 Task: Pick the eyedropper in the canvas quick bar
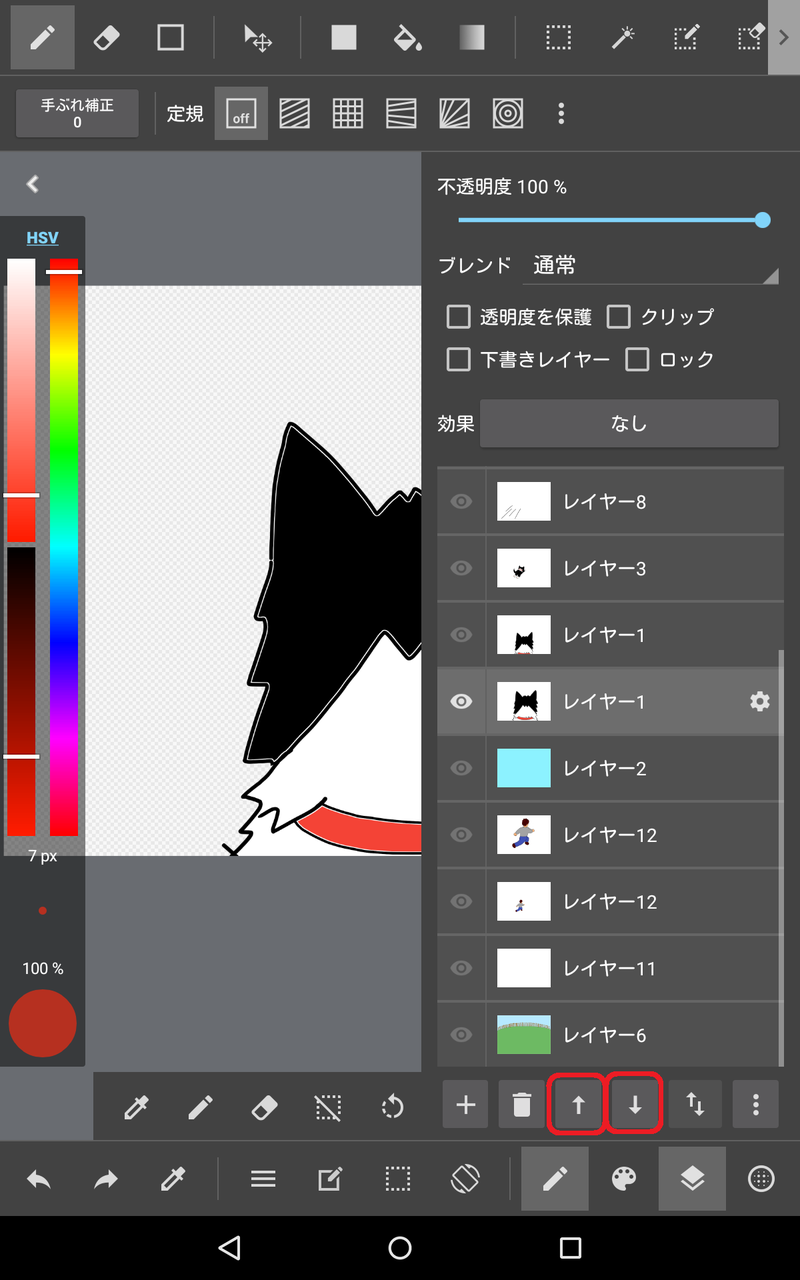(x=136, y=1107)
